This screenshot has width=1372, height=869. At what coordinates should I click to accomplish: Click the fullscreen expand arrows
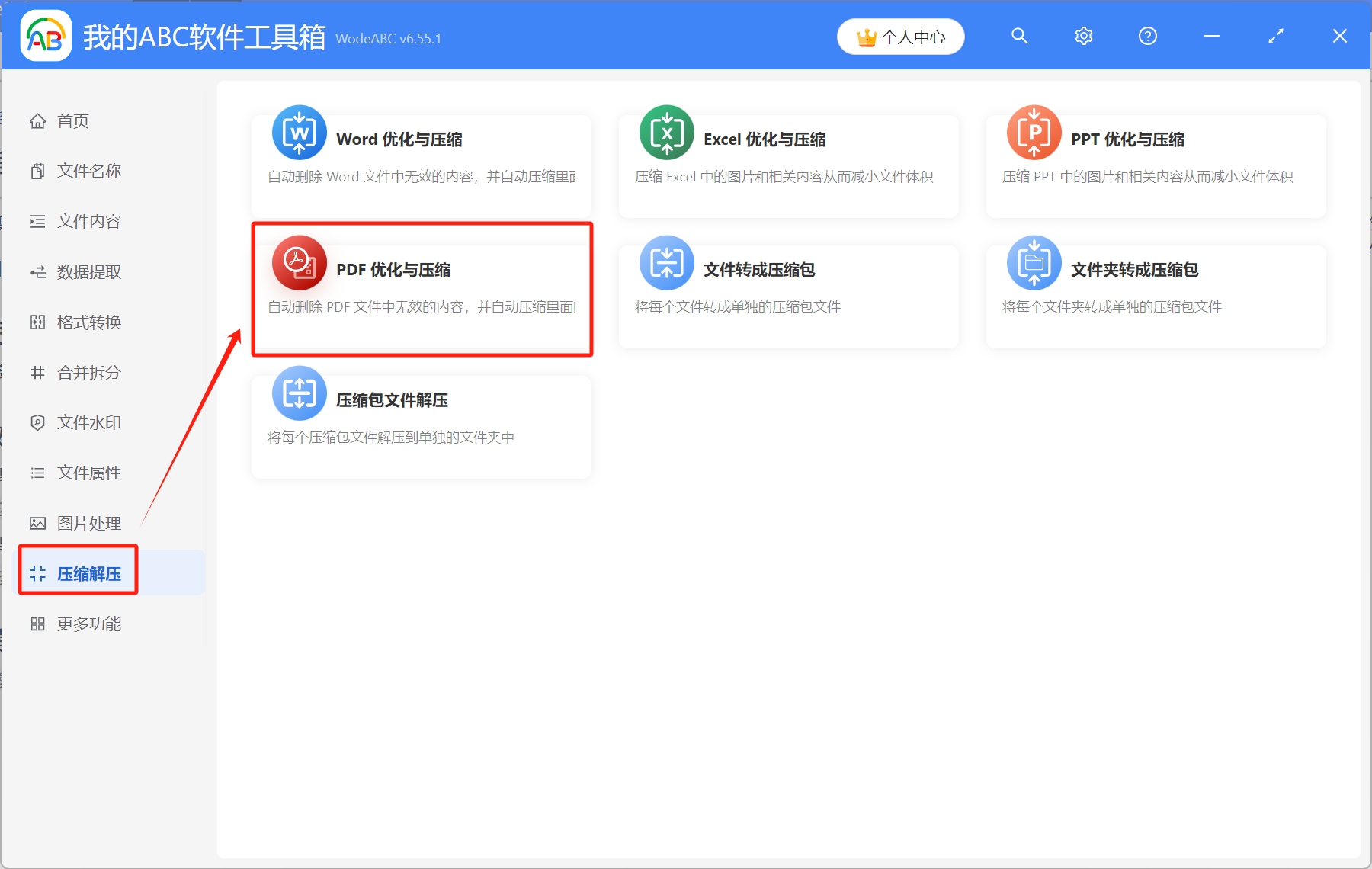pos(1275,35)
